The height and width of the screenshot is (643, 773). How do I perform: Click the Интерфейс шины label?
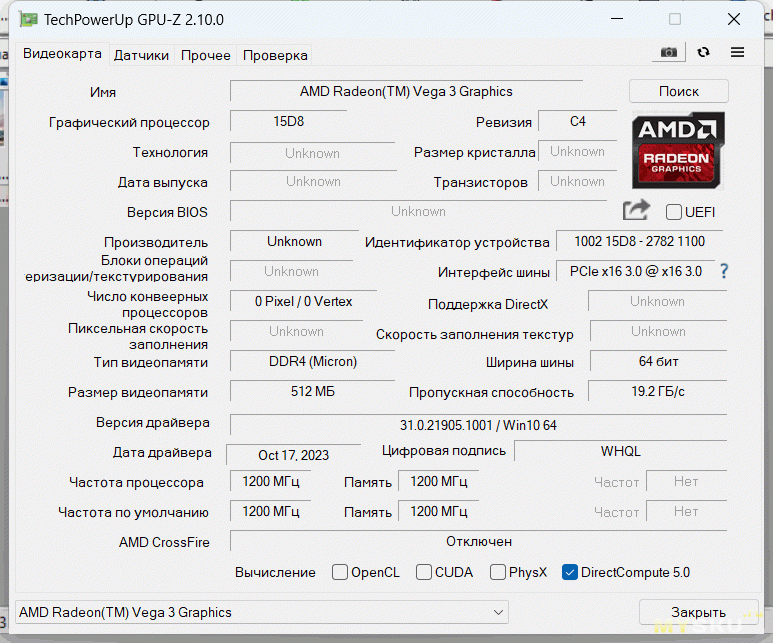tap(493, 272)
